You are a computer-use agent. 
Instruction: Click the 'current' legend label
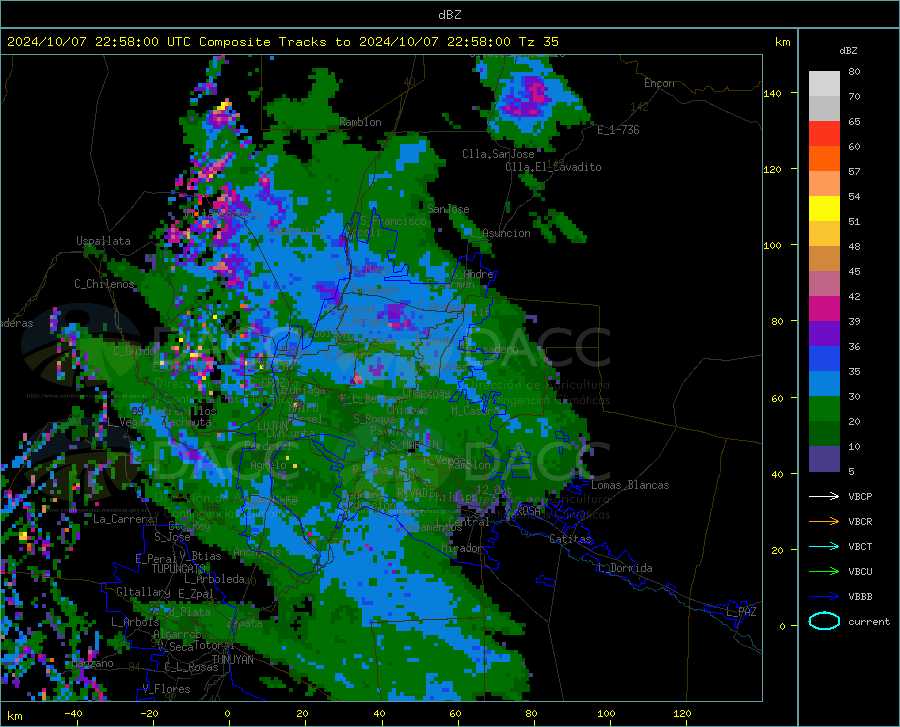click(x=869, y=621)
